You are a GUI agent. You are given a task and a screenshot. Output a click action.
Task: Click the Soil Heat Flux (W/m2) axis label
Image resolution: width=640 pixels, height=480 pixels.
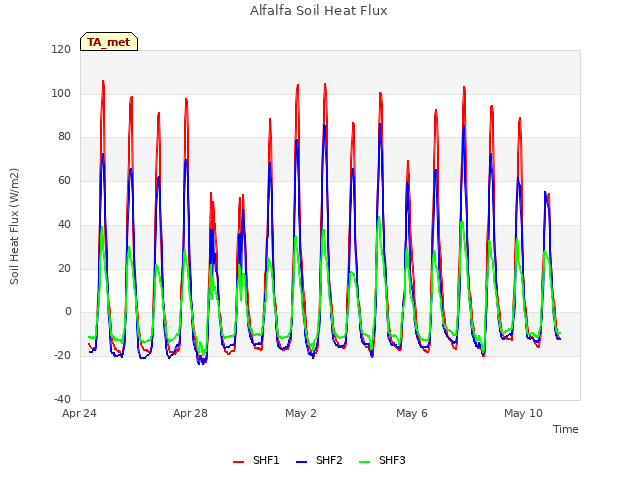14,226
